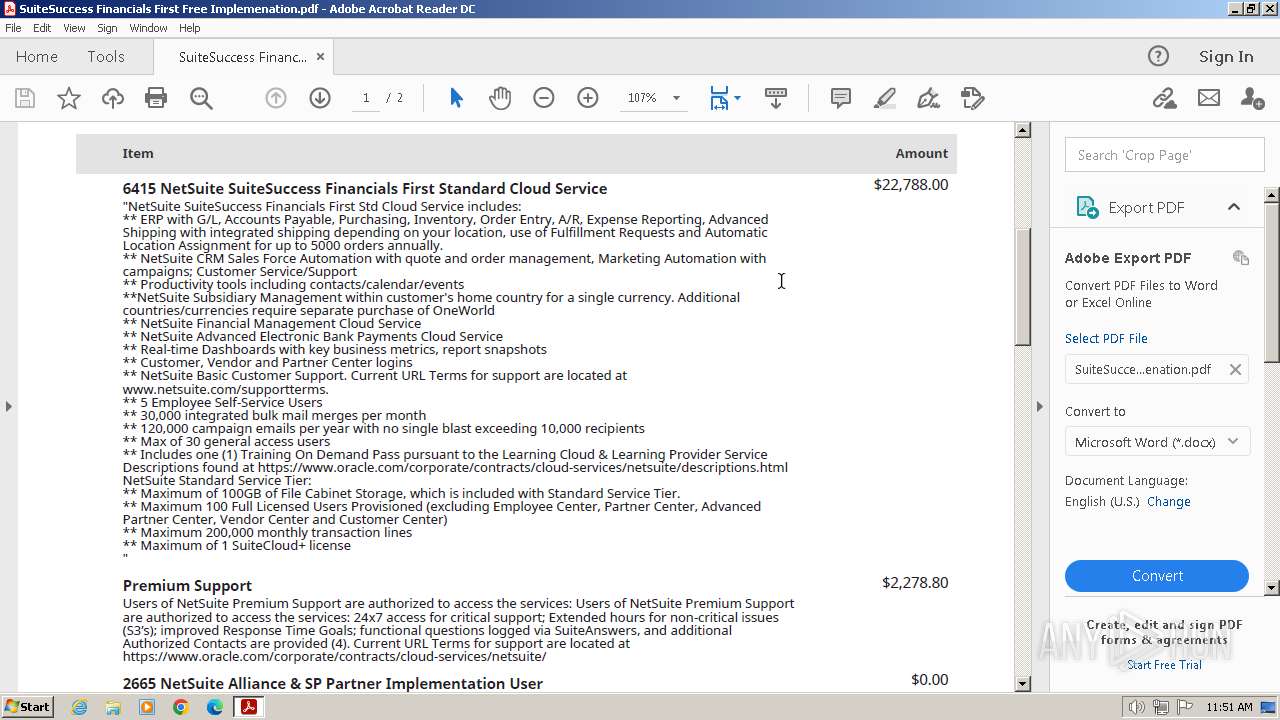Click the Start Free Trial link
This screenshot has height=720, width=1280.
pos(1164,665)
